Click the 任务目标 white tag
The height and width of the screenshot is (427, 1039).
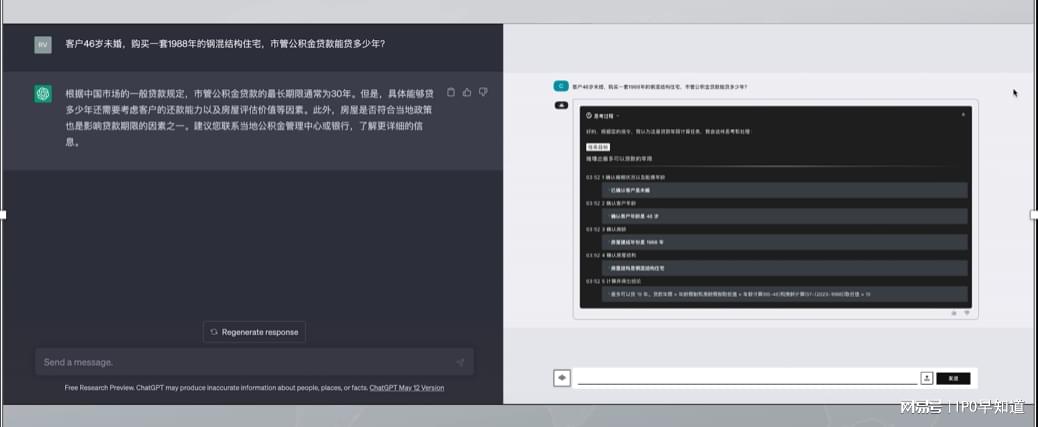click(598, 147)
